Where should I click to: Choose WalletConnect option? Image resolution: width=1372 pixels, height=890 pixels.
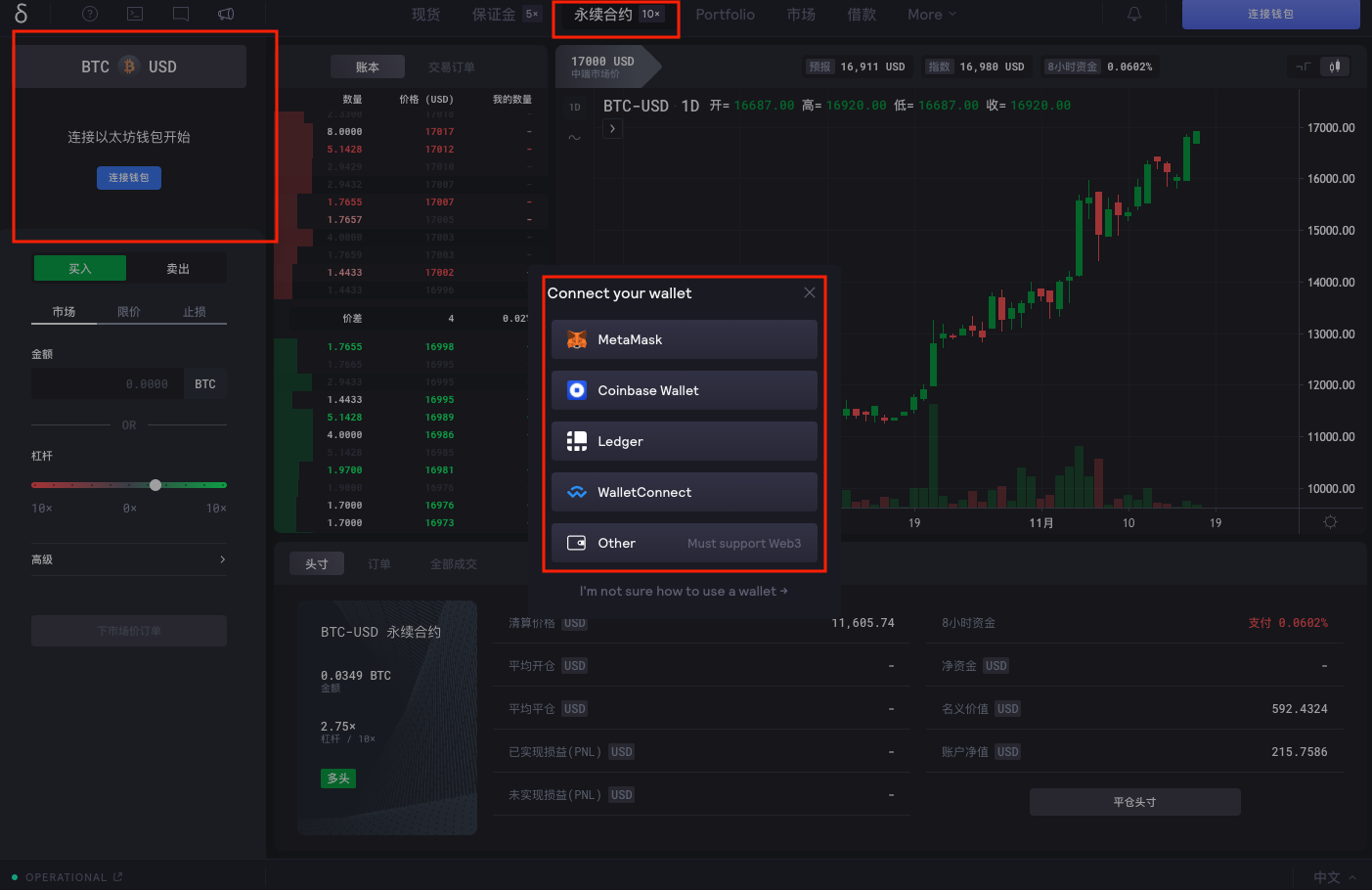pos(685,492)
